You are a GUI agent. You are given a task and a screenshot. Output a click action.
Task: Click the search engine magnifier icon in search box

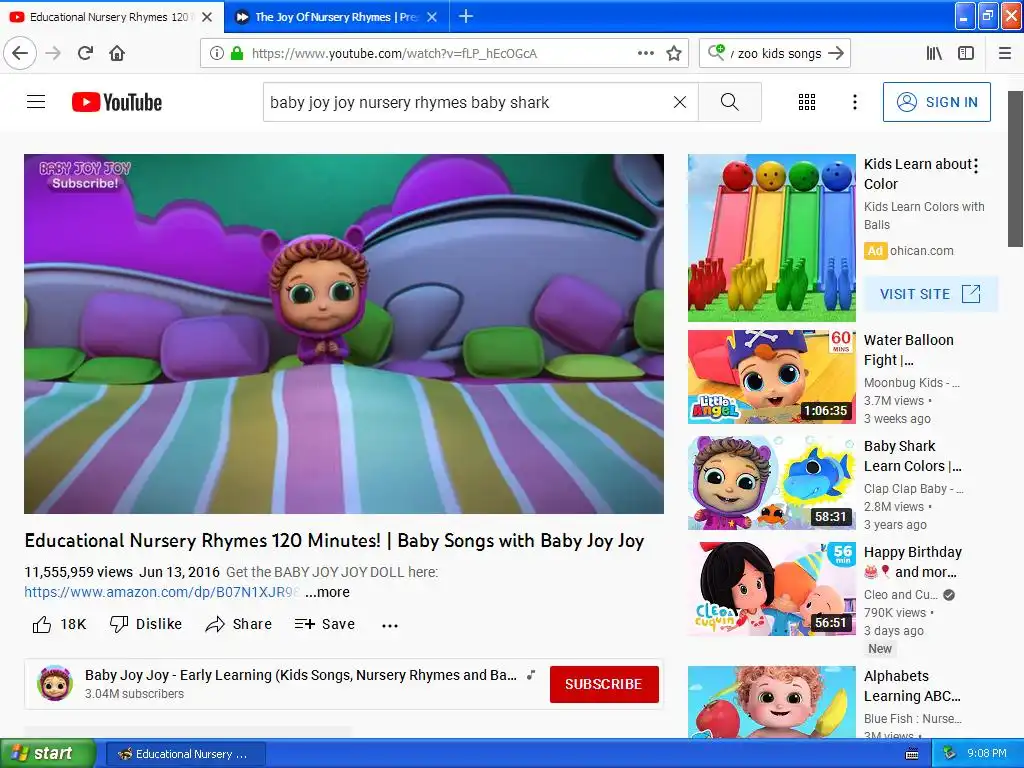(716, 52)
